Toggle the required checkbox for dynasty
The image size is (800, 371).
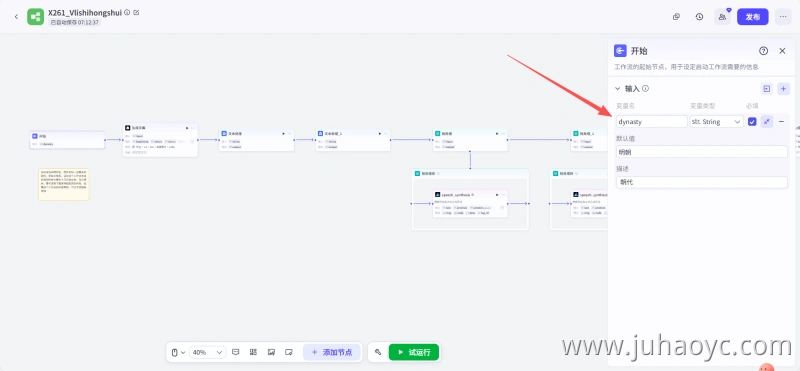(x=752, y=121)
